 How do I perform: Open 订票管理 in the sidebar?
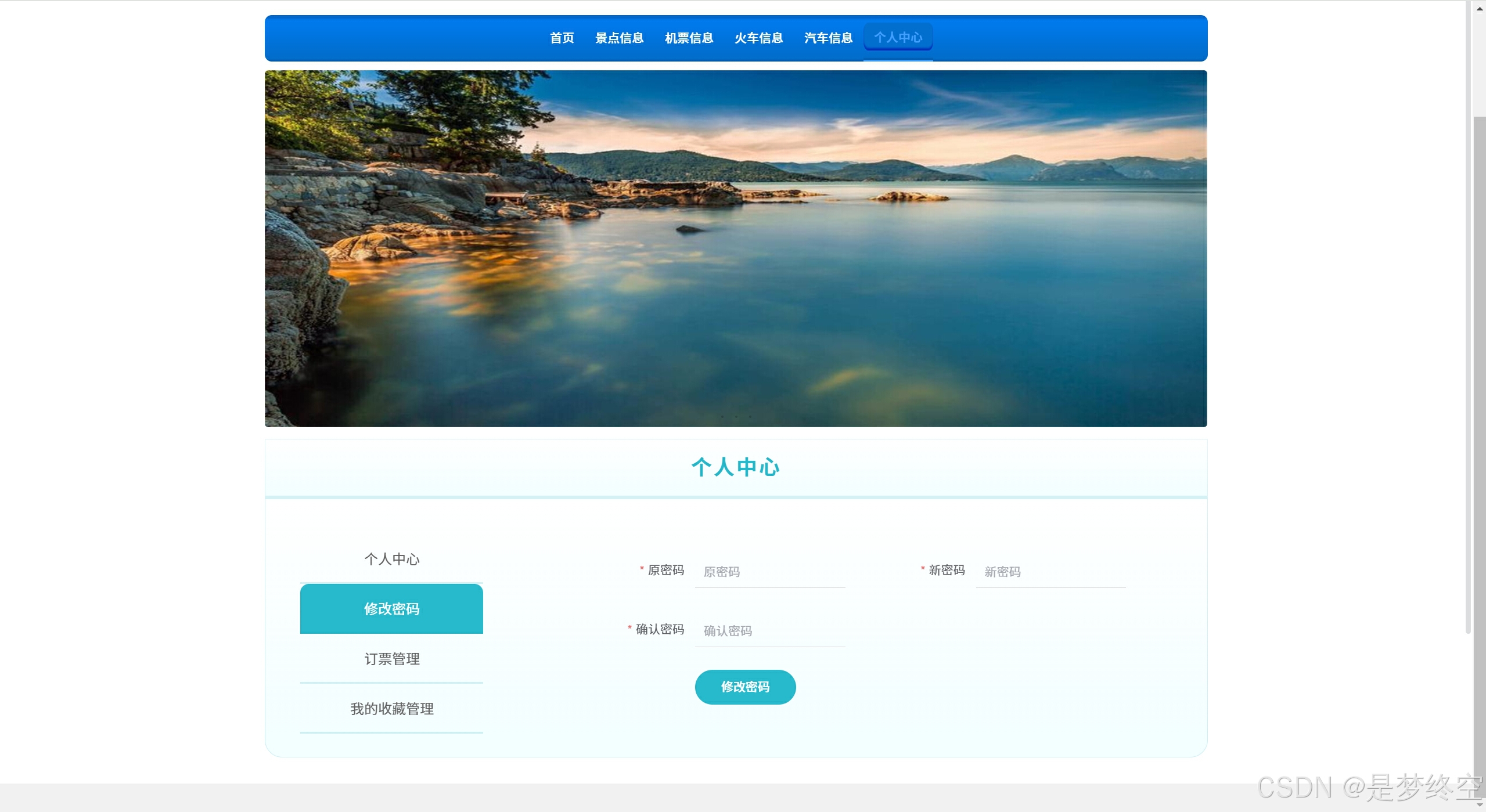(x=391, y=659)
